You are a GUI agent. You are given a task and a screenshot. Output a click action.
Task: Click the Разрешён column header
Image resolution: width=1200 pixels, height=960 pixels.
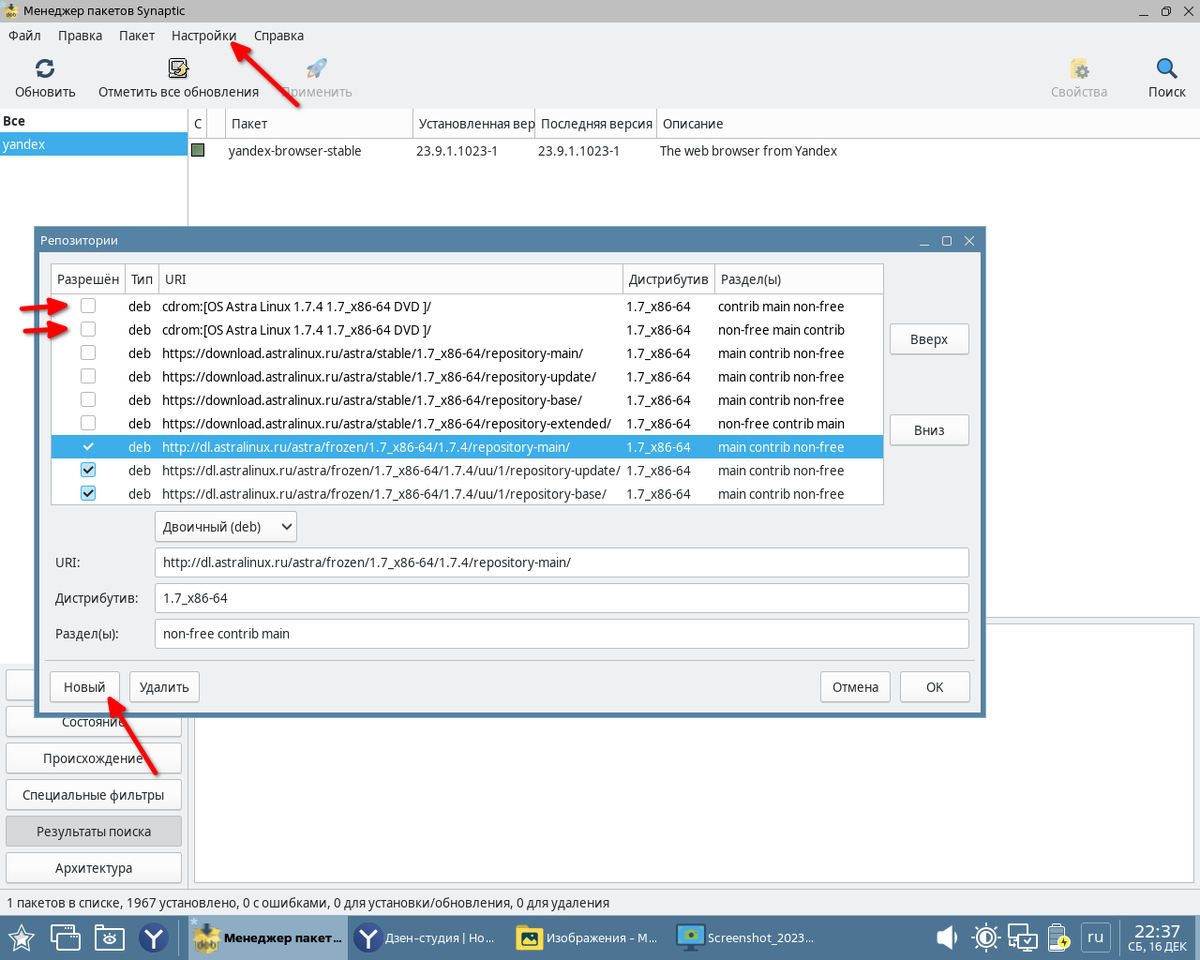[x=88, y=279]
